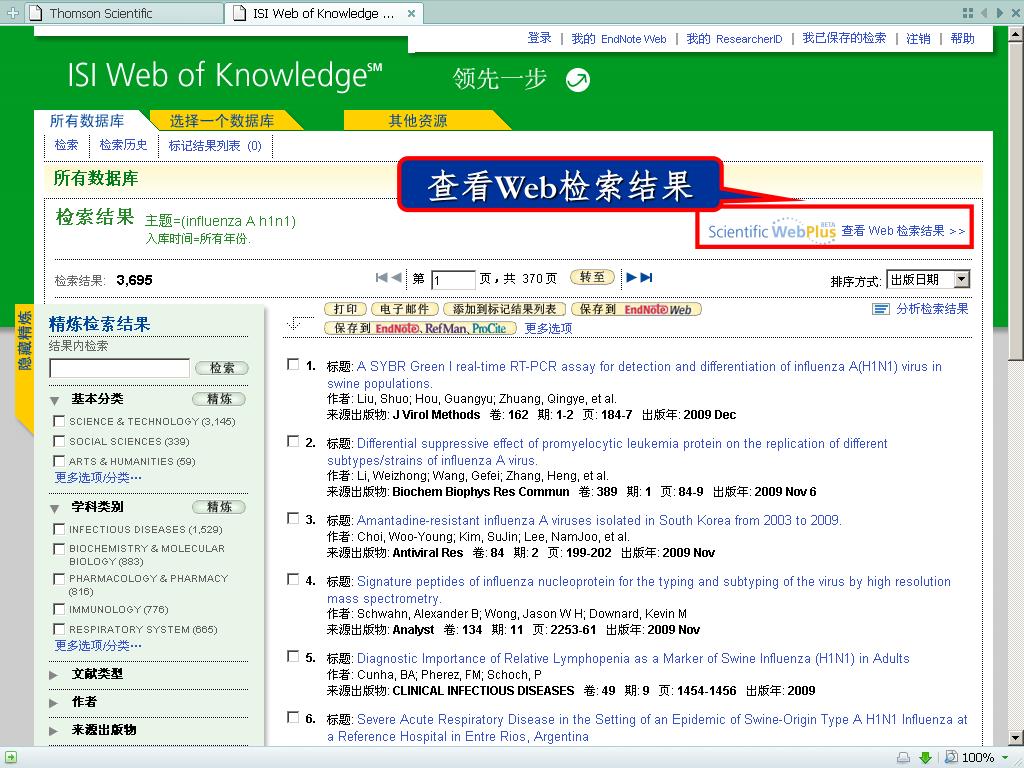
Task: Expand the 作者 section
Action: [54, 703]
